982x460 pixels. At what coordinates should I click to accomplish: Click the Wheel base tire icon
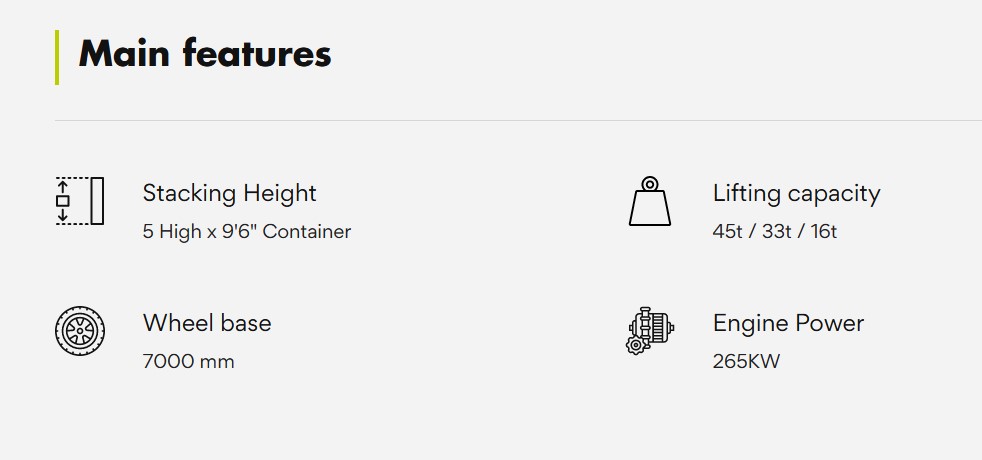pos(79,331)
